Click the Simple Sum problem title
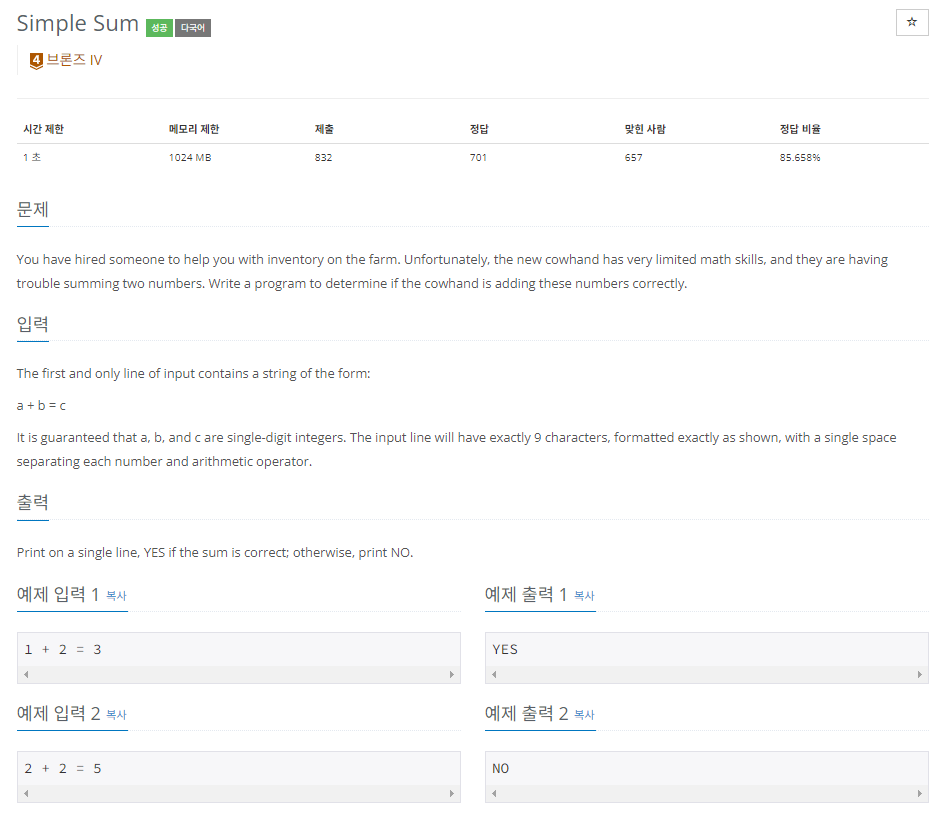This screenshot has width=946, height=821. tap(77, 22)
